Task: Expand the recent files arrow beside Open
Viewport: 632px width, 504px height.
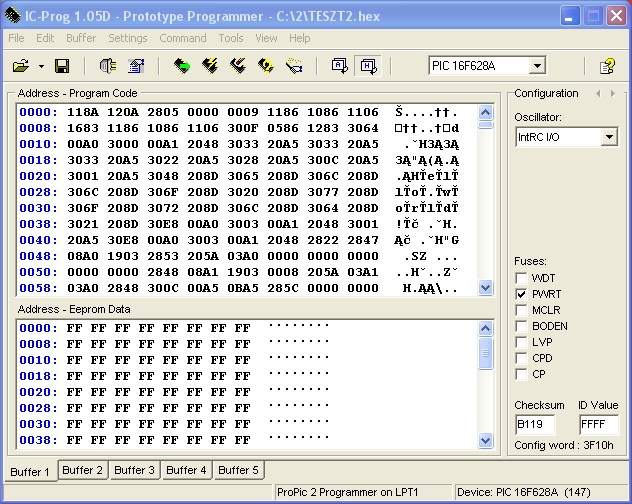Action: pos(42,66)
